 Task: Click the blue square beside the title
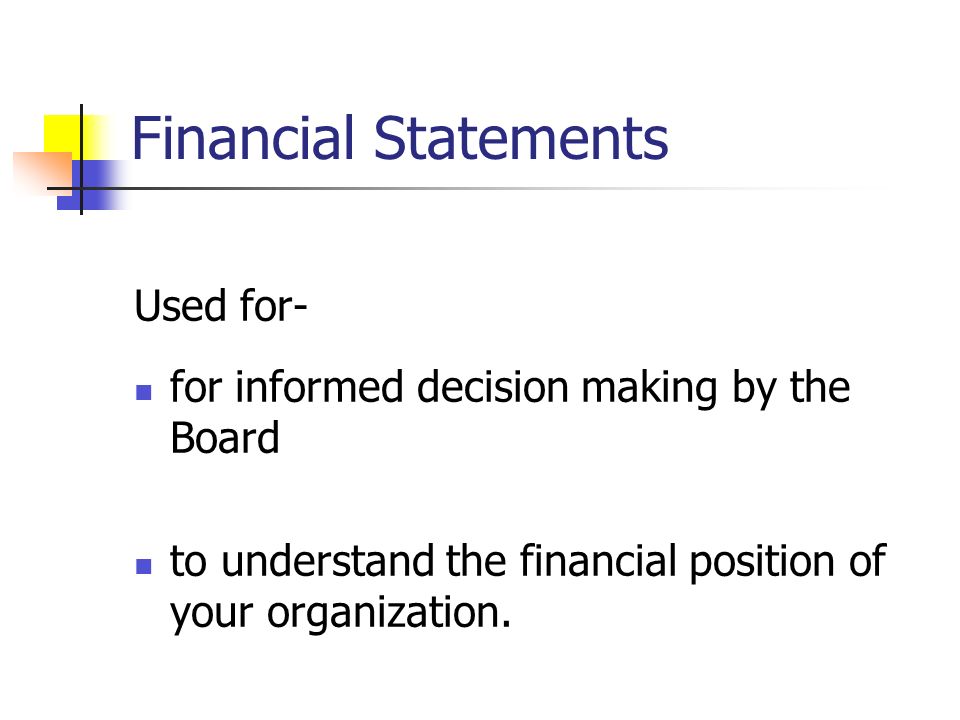[x=94, y=185]
